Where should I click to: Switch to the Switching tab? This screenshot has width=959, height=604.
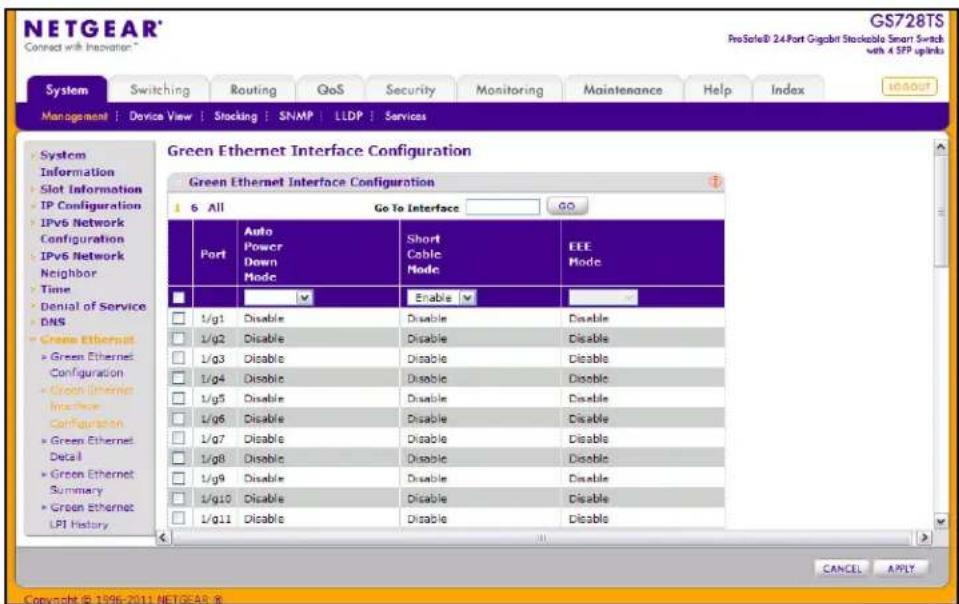(160, 90)
